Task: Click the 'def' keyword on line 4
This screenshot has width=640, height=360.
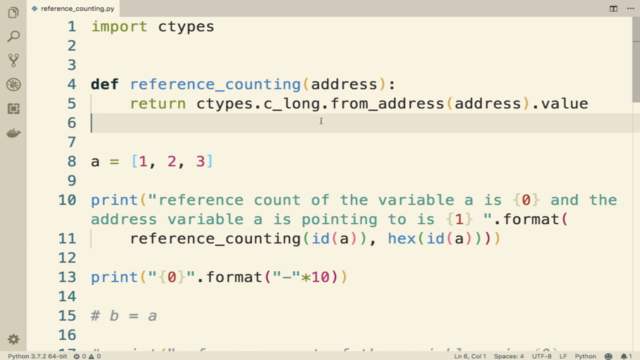Action: 105,84
